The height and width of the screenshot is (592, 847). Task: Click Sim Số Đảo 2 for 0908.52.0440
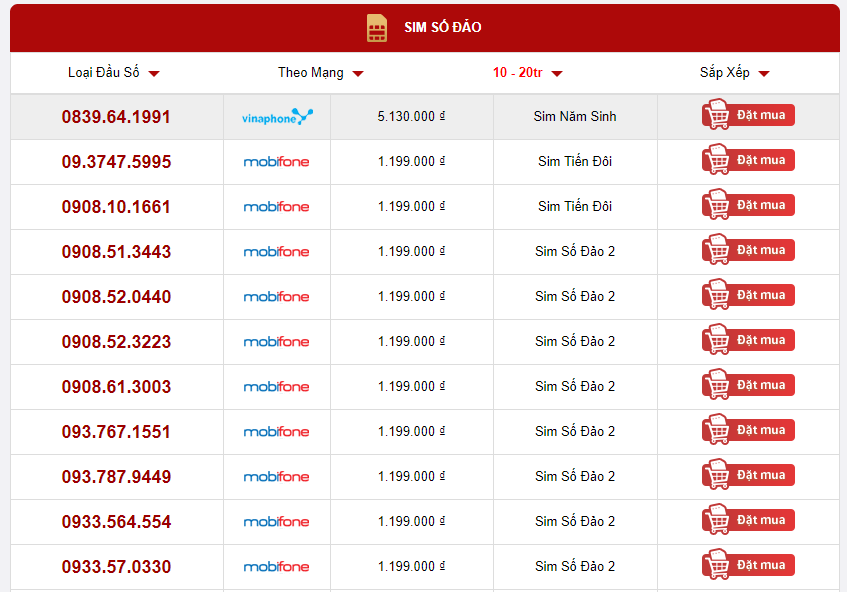(x=575, y=296)
